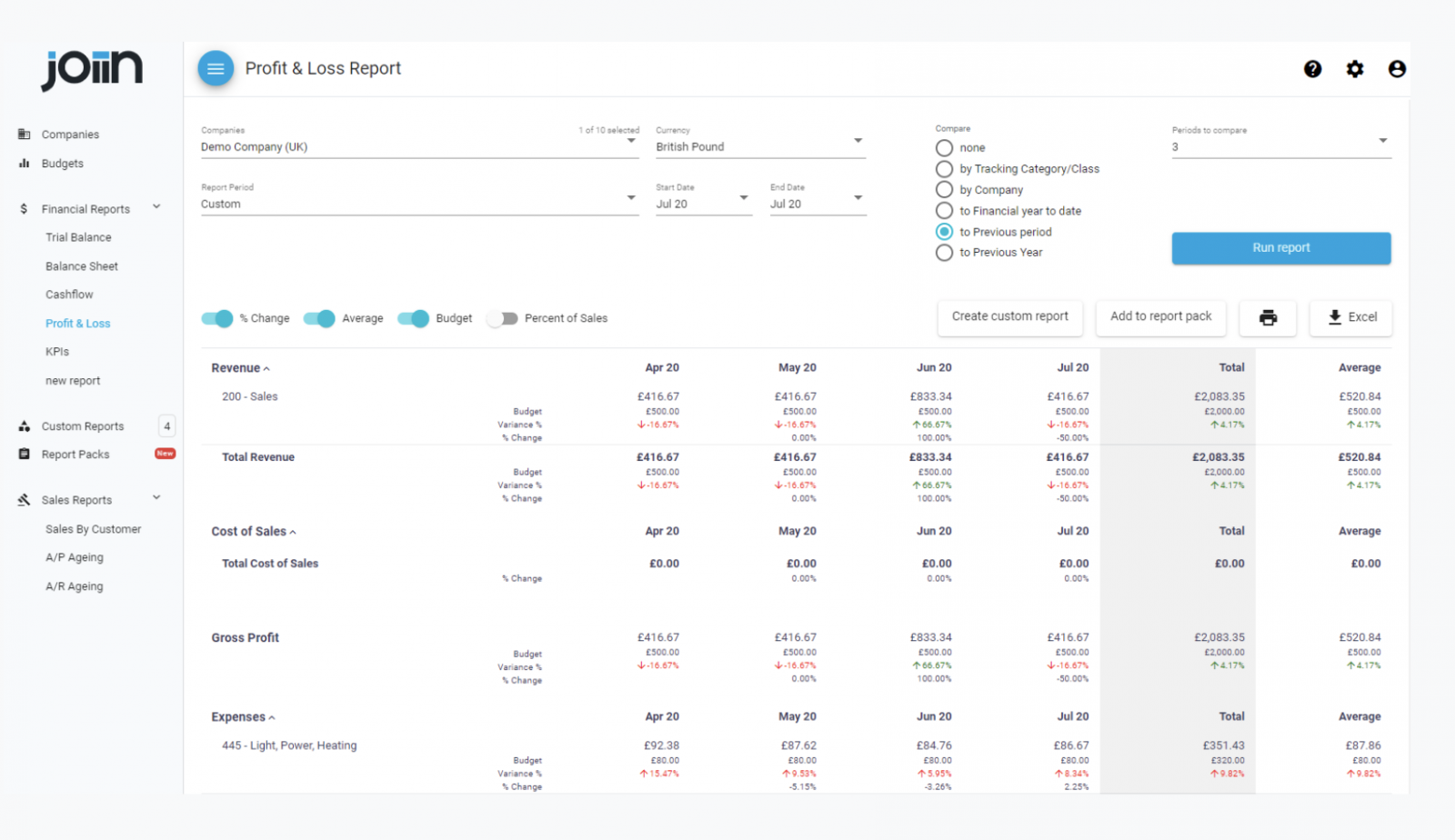1455x840 pixels.
Task: Select the Companies icon in the sidebar
Action: [x=23, y=134]
